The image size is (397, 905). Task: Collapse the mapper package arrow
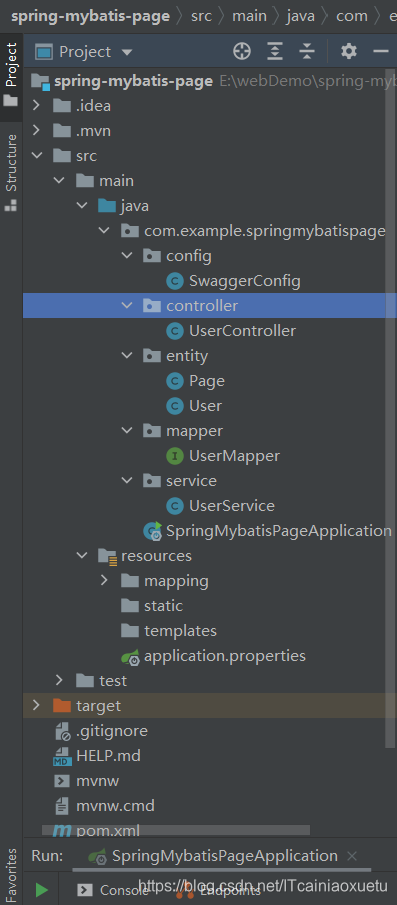[x=127, y=431]
